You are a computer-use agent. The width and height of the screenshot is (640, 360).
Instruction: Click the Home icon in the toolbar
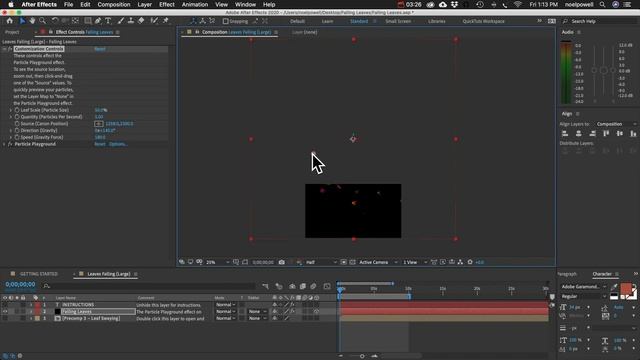click(10, 21)
